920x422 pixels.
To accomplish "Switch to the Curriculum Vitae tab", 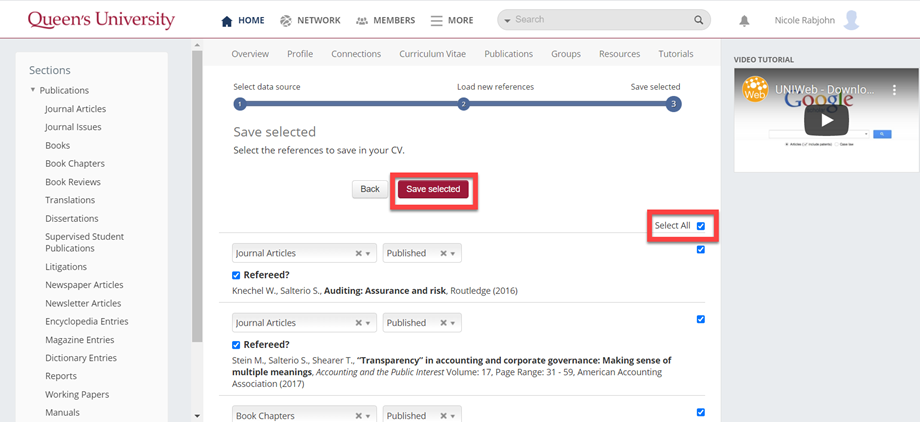I will click(x=432, y=54).
